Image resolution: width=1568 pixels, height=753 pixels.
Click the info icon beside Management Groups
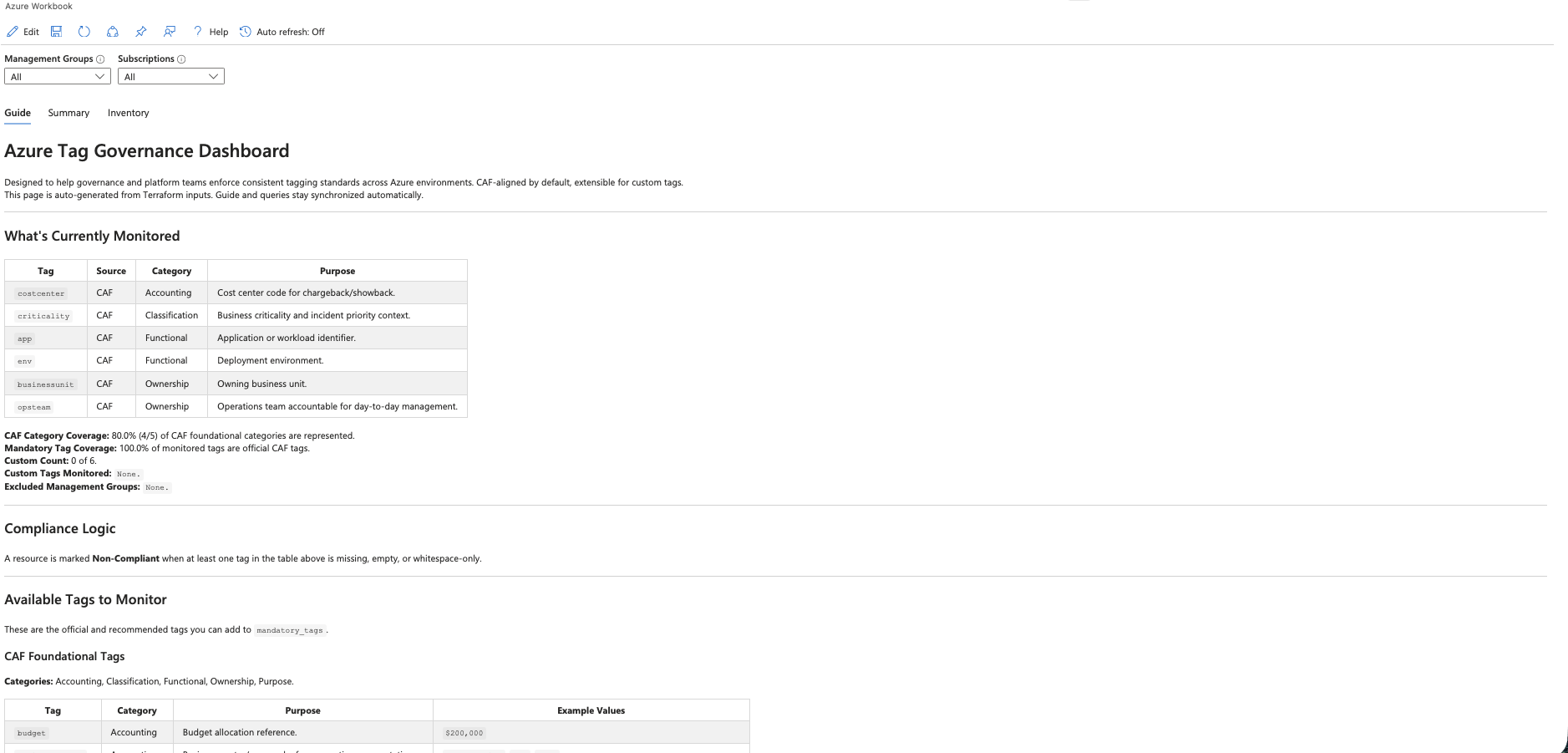click(100, 59)
